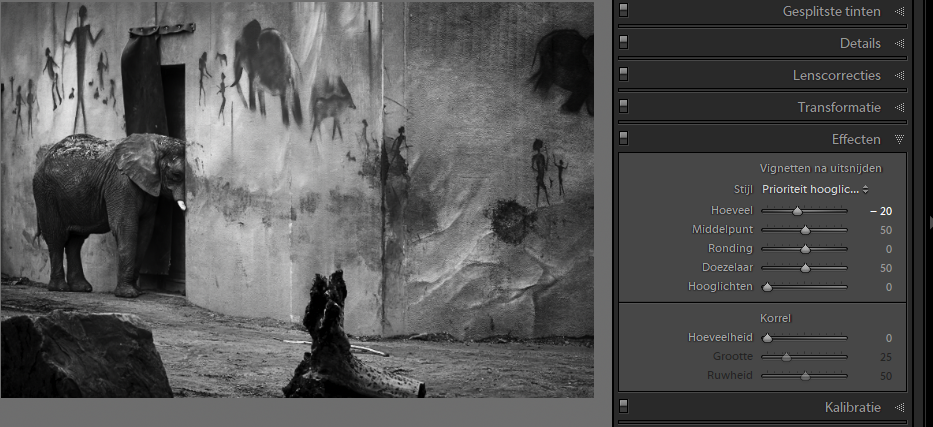Image resolution: width=933 pixels, height=427 pixels.
Task: Click the Doezelaar slider knob
Action: [805, 268]
